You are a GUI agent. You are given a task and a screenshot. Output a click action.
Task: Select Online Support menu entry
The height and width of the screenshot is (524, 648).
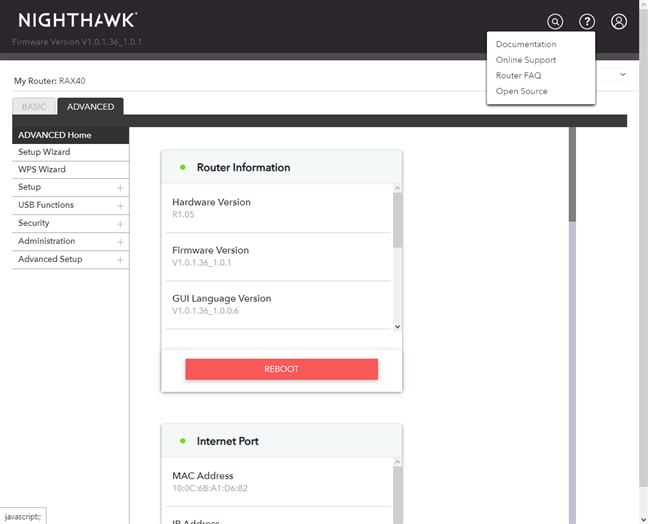(526, 60)
